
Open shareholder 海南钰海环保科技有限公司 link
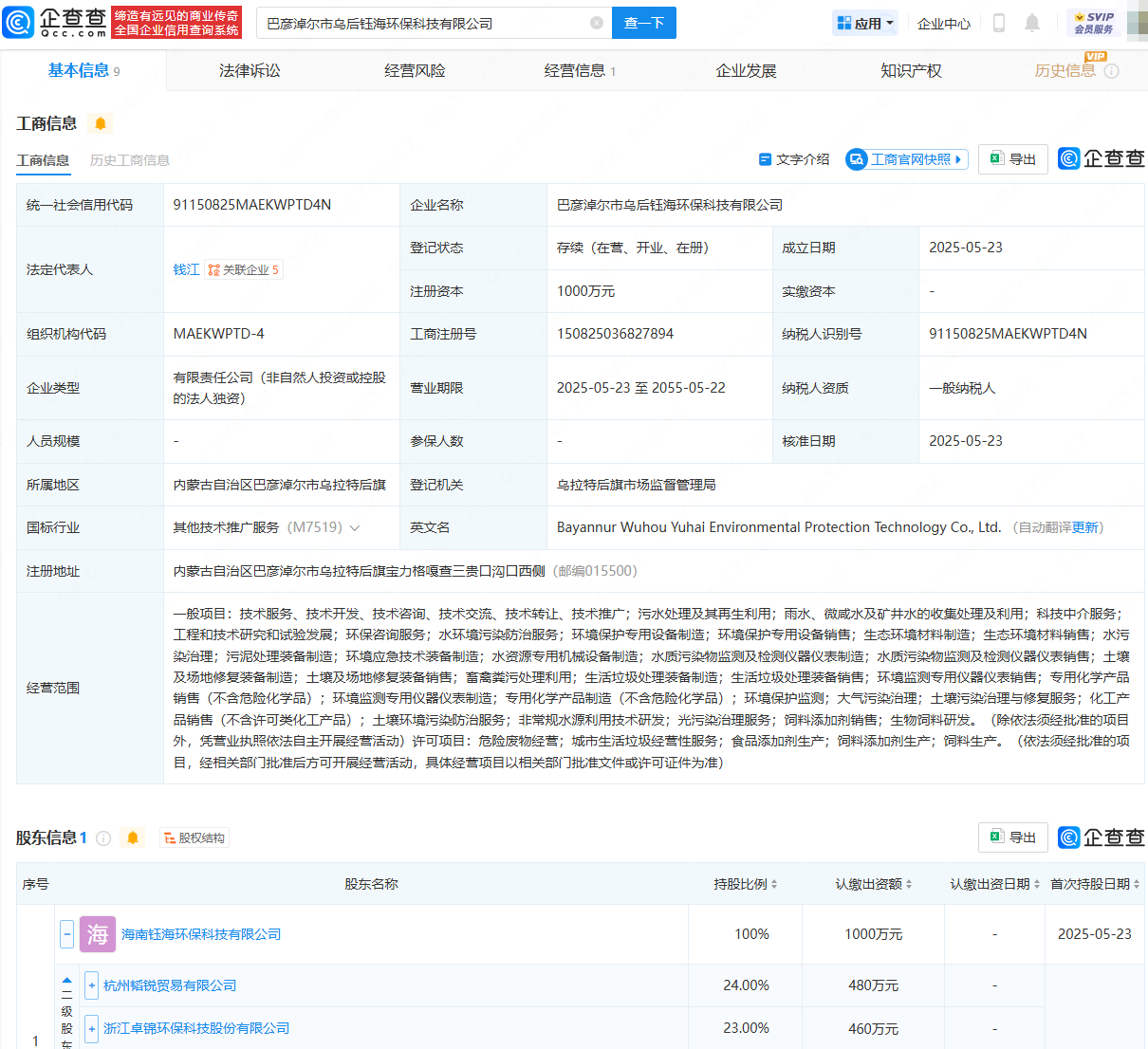coord(201,934)
